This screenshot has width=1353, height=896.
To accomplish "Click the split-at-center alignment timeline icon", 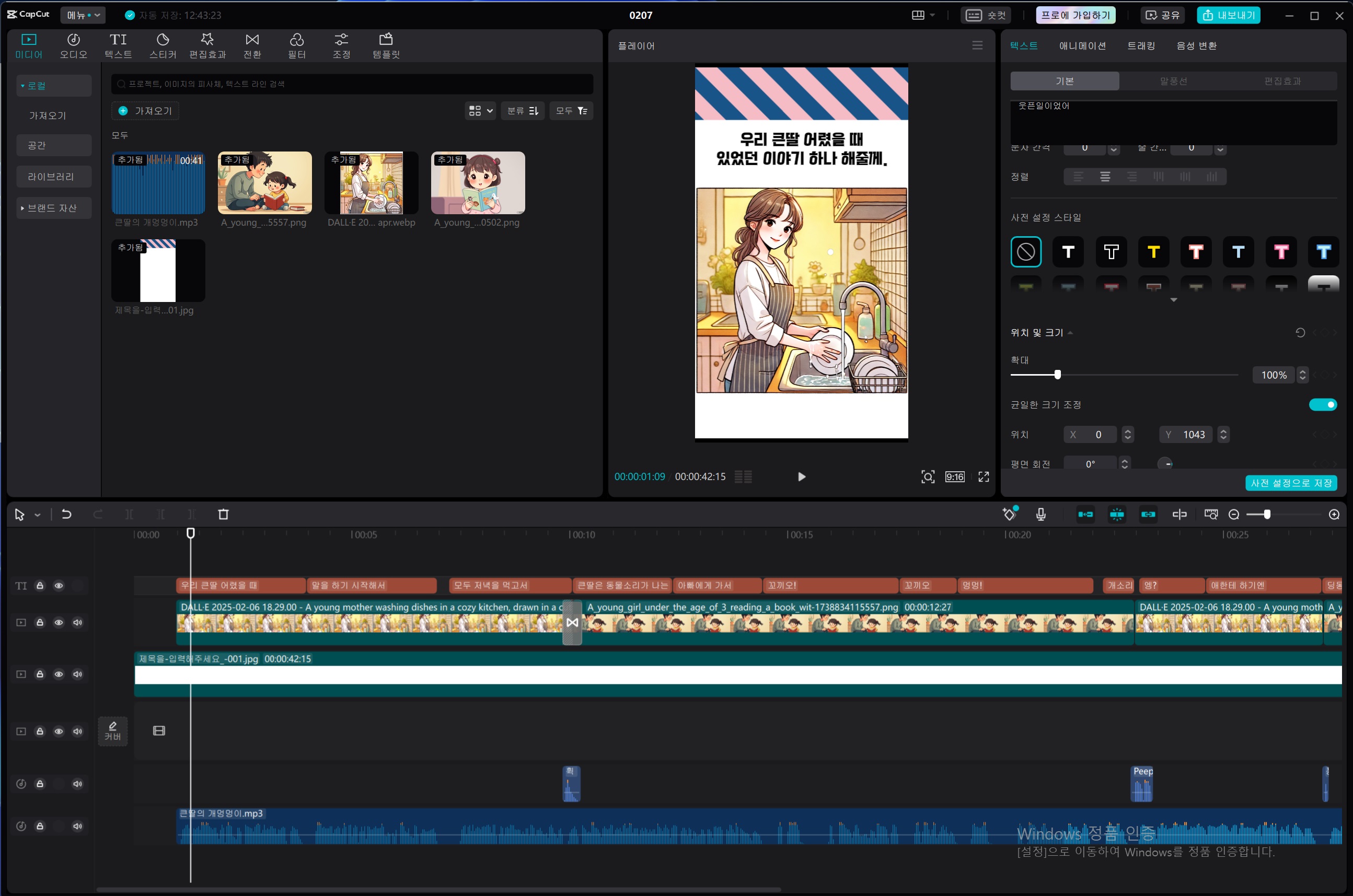I will tap(1179, 514).
